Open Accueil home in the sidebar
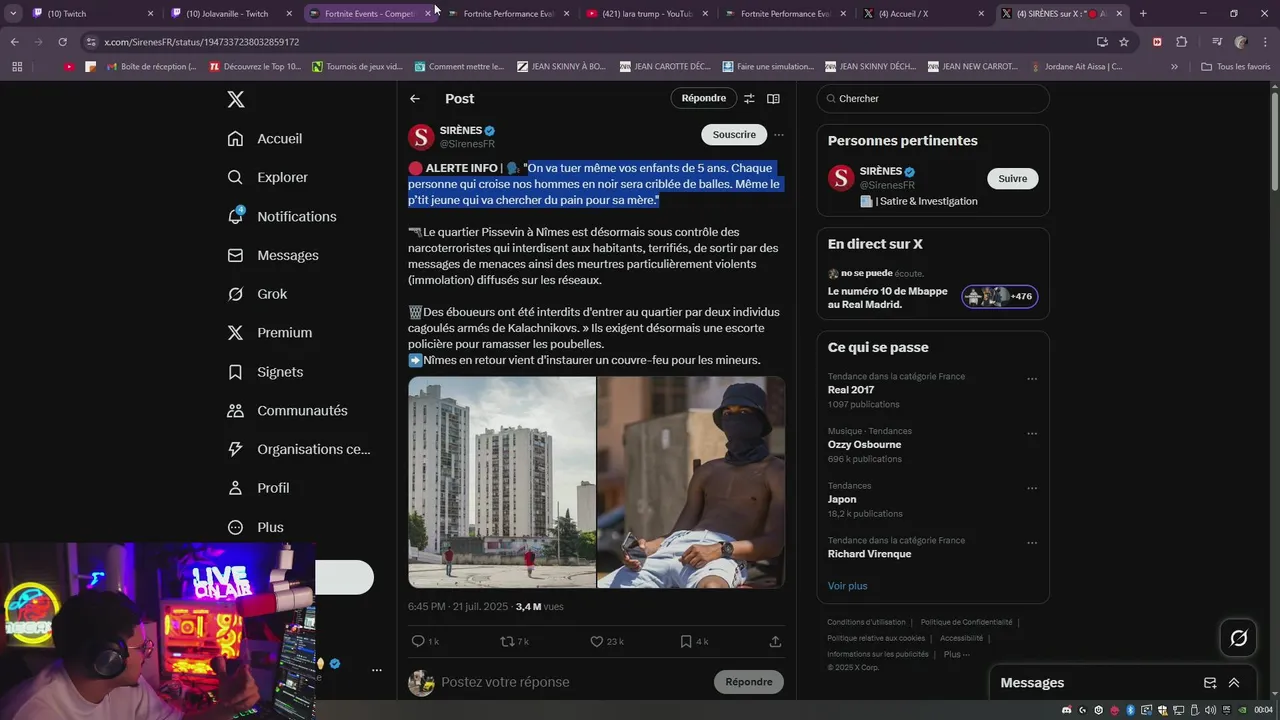Viewport: 1280px width, 720px height. (x=265, y=139)
